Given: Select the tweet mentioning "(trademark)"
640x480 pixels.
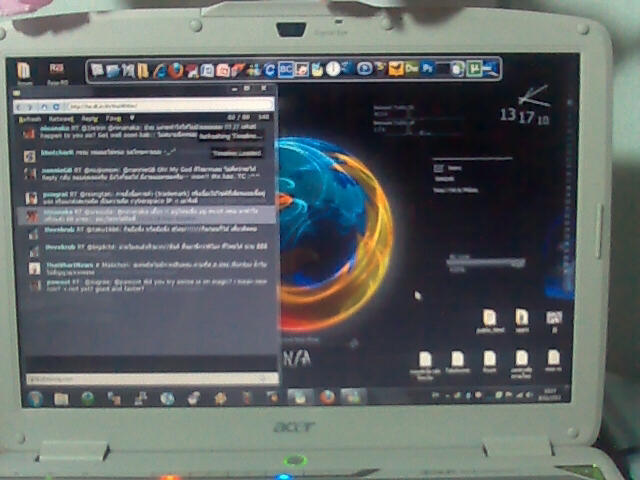Looking at the screenshot, I should click(x=149, y=197).
